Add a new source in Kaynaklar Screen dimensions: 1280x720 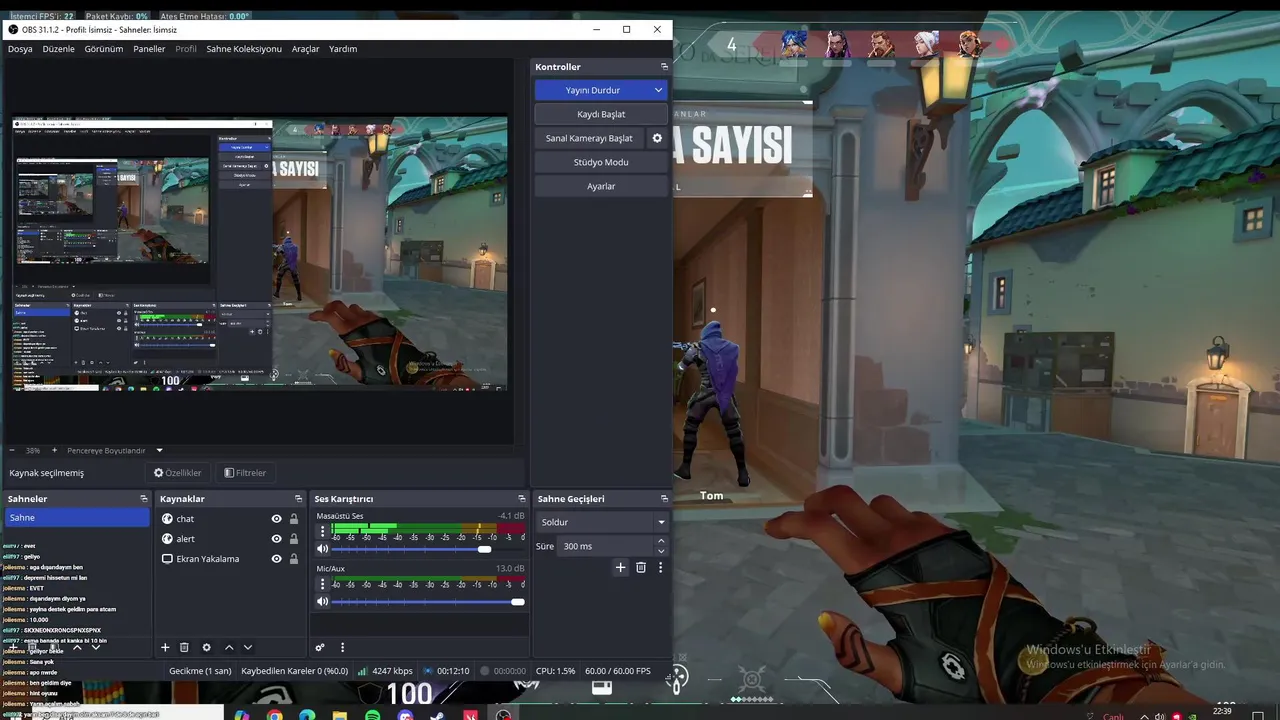tap(165, 648)
